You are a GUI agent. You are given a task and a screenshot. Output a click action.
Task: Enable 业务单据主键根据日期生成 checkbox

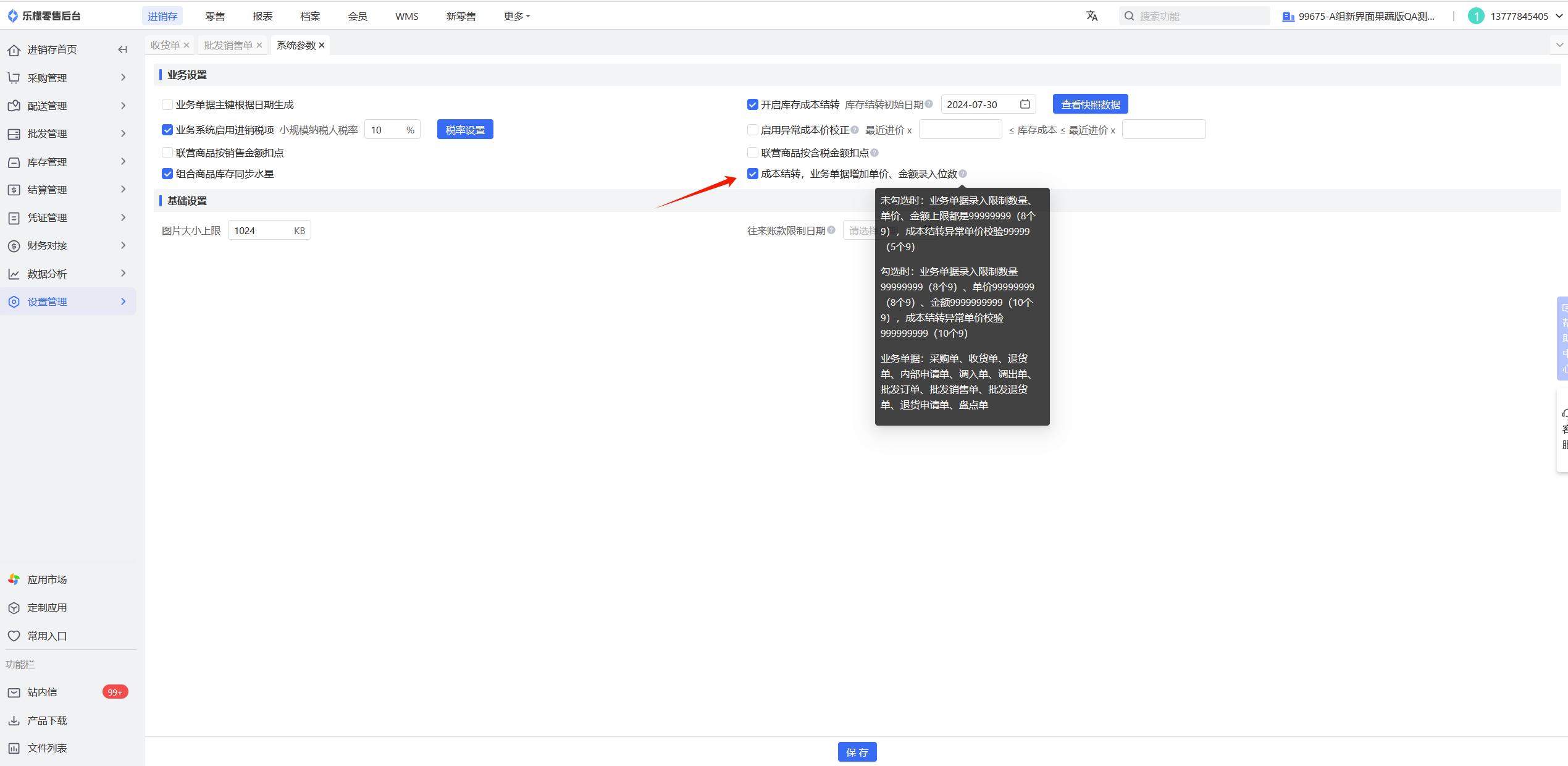(x=167, y=104)
